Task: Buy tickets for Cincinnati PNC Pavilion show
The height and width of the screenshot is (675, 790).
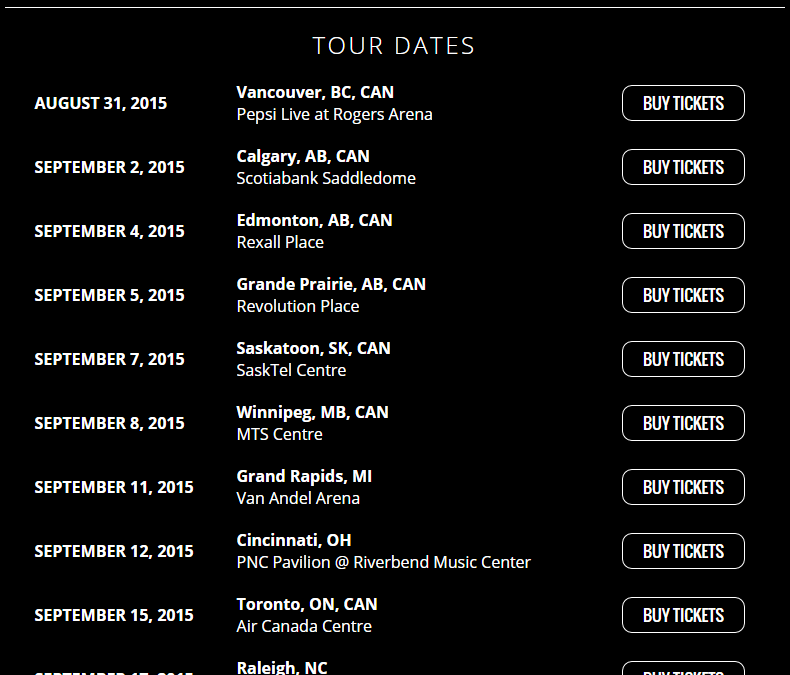Action: 683,551
